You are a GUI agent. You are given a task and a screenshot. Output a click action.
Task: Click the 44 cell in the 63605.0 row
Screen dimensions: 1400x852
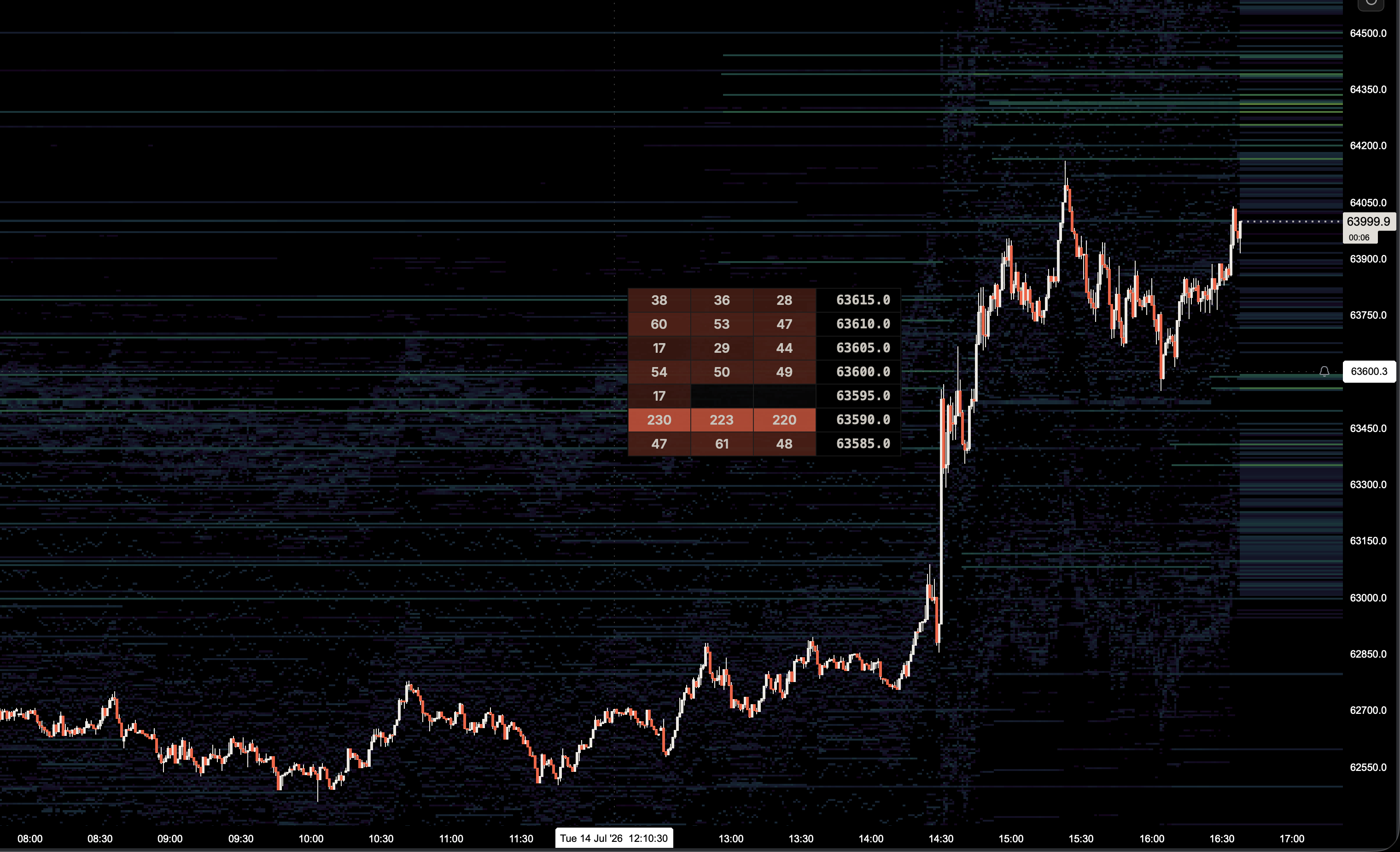(784, 348)
